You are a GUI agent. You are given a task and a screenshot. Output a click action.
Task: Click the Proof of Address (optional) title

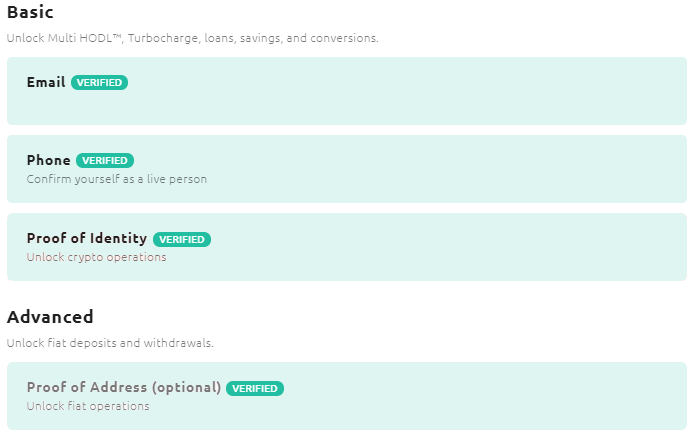[124, 387]
